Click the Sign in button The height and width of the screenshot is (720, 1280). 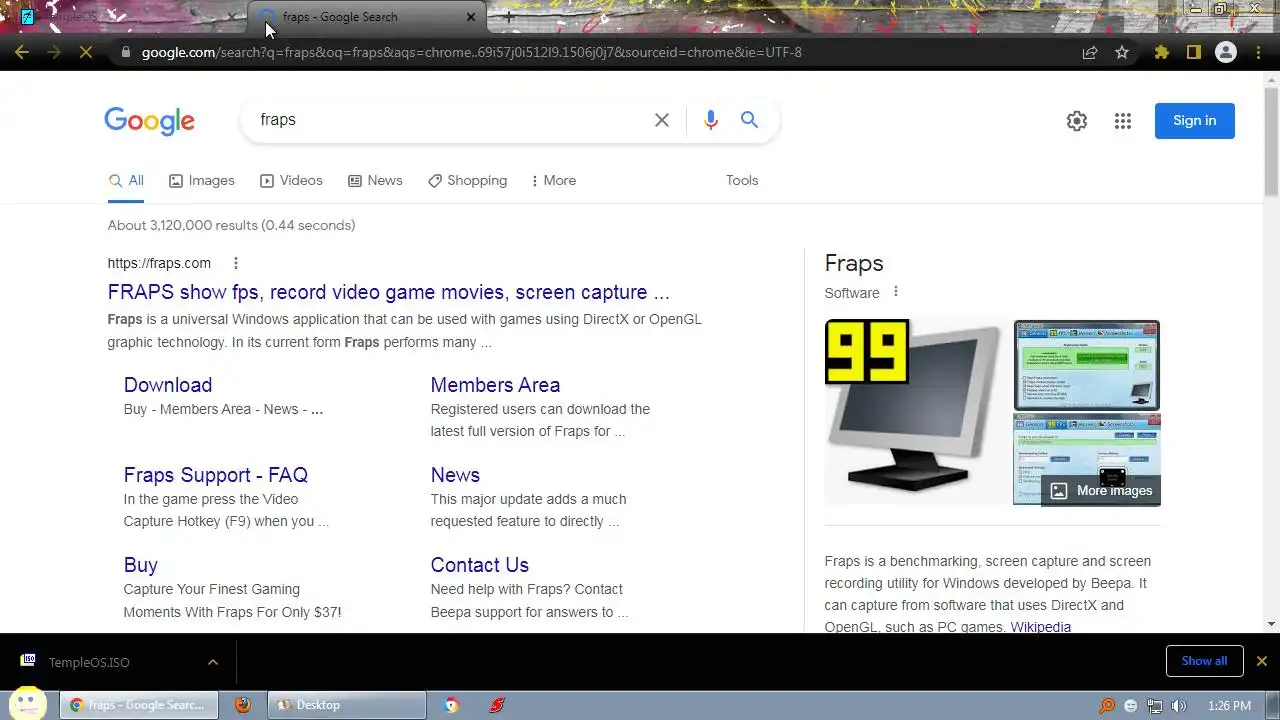click(x=1195, y=121)
